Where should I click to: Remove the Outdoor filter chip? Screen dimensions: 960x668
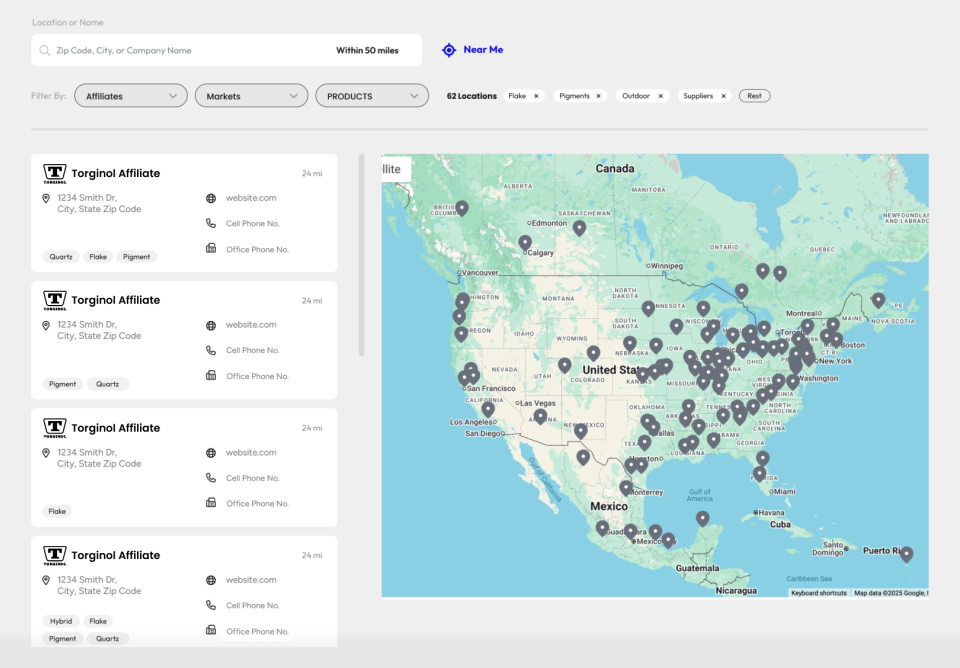point(660,96)
